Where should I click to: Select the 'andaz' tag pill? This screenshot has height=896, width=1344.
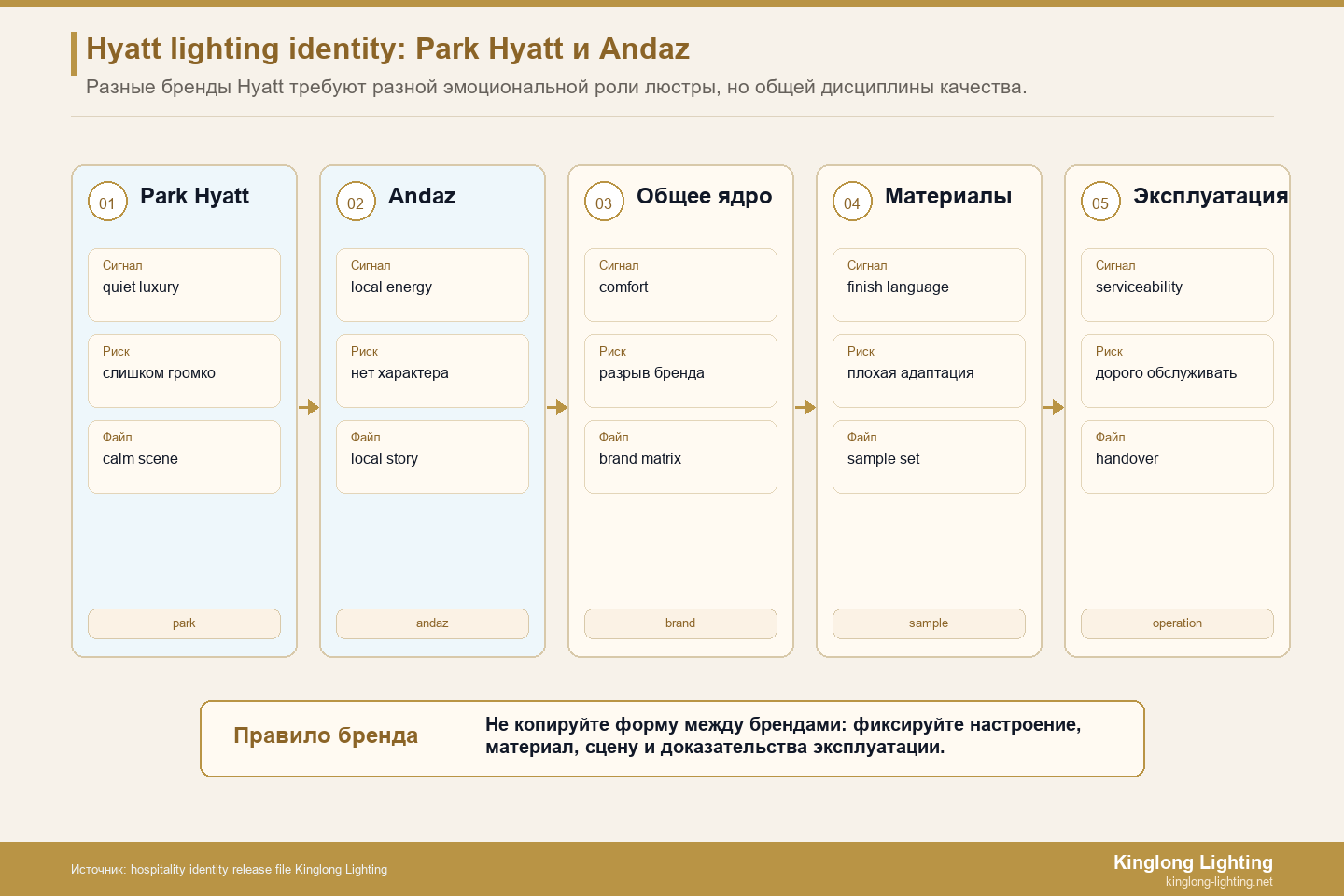tap(432, 623)
